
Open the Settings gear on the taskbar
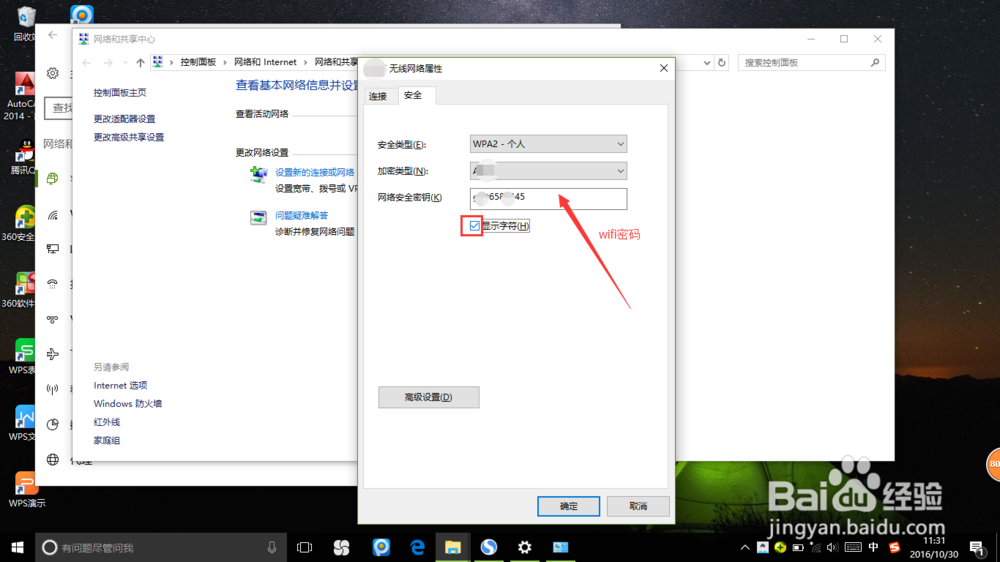point(524,547)
